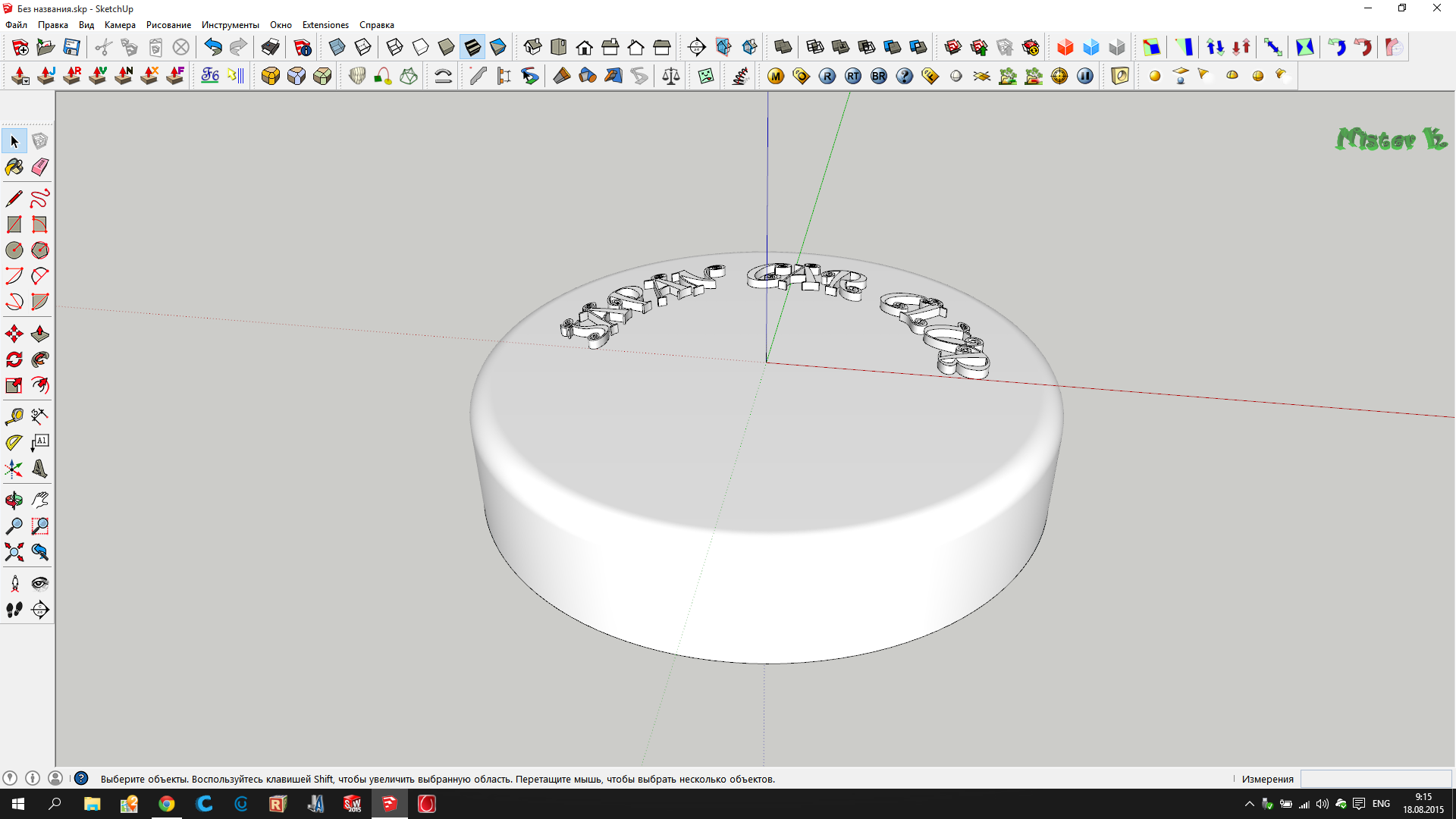Click the 3D Text tool
1456x819 pixels.
point(40,469)
